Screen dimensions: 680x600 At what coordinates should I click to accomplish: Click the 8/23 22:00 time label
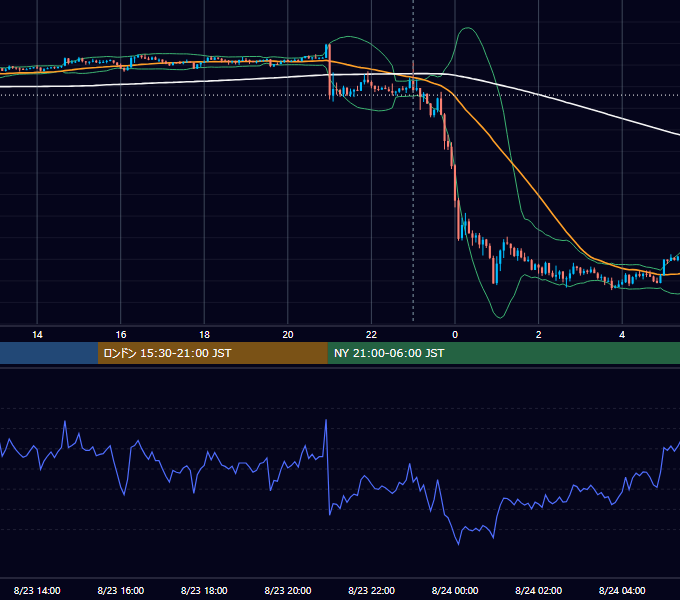[x=372, y=590]
